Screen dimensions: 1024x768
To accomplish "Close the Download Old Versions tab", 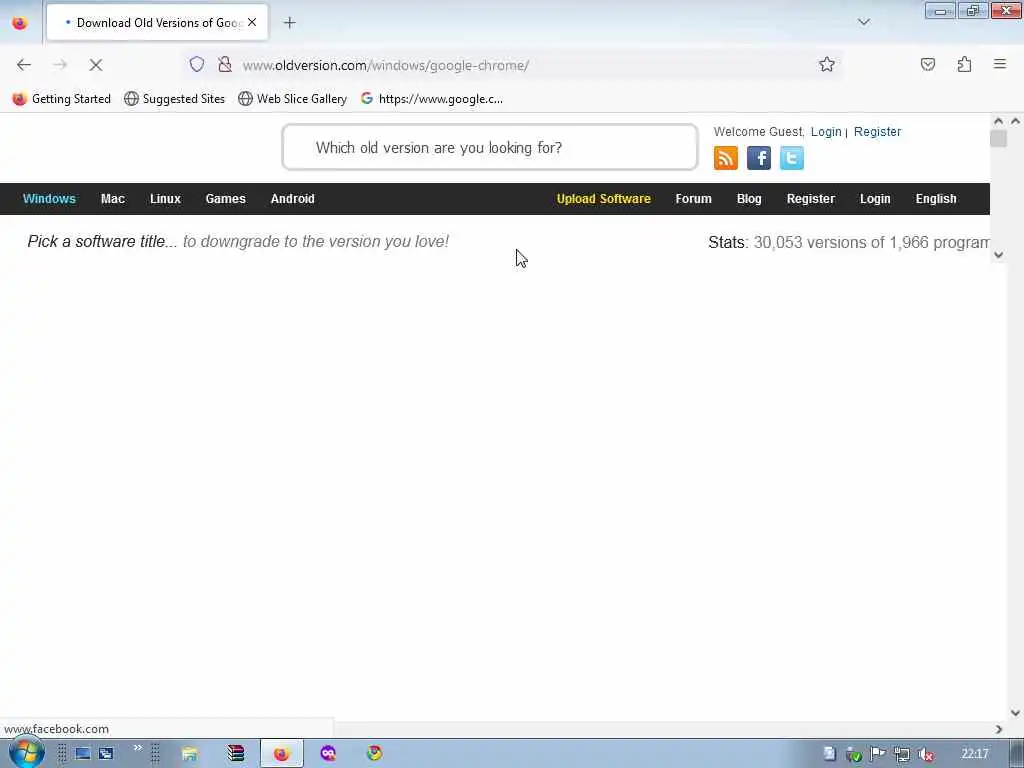I will (252, 22).
